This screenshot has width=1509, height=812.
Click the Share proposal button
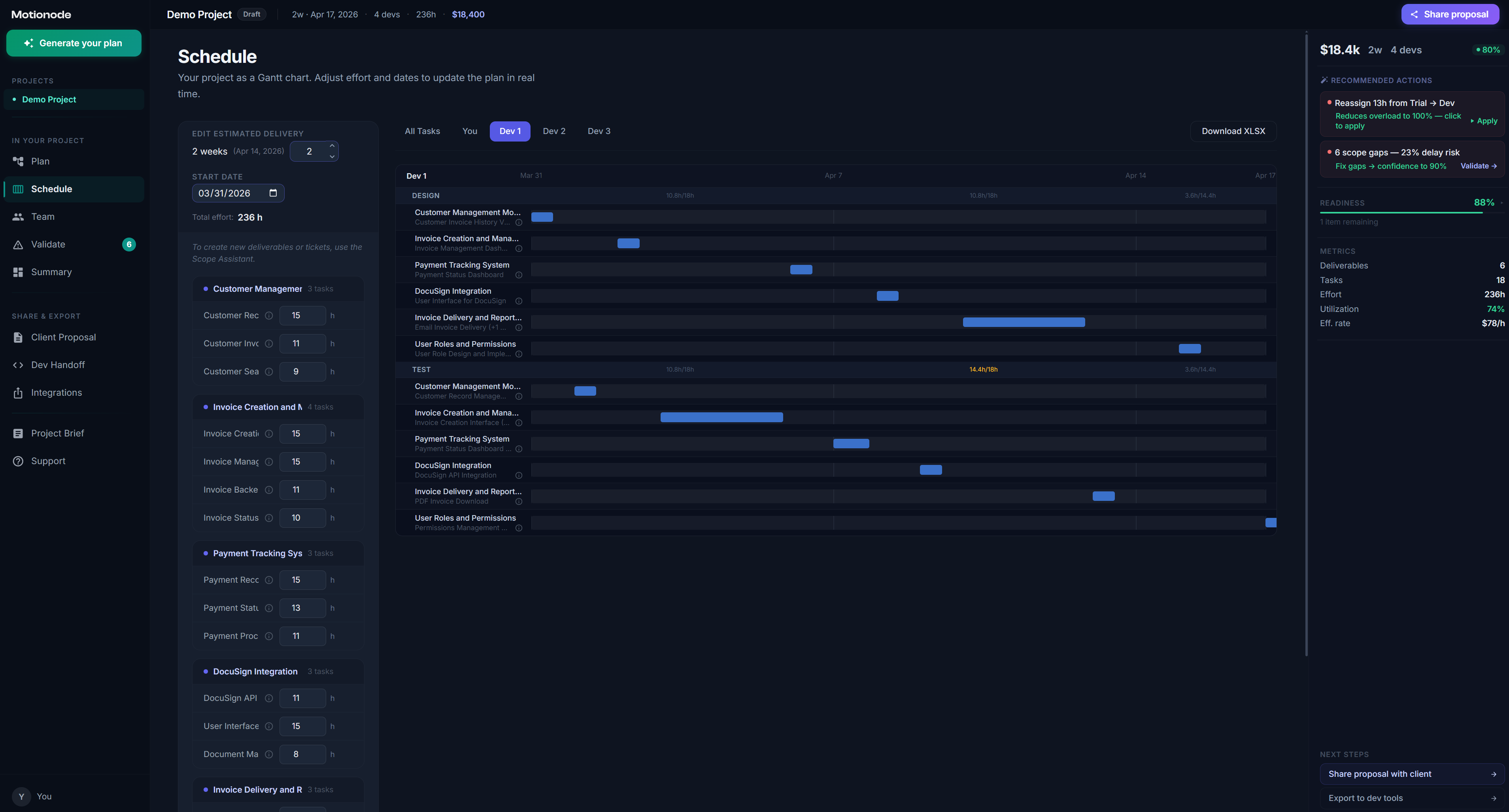(x=1449, y=14)
